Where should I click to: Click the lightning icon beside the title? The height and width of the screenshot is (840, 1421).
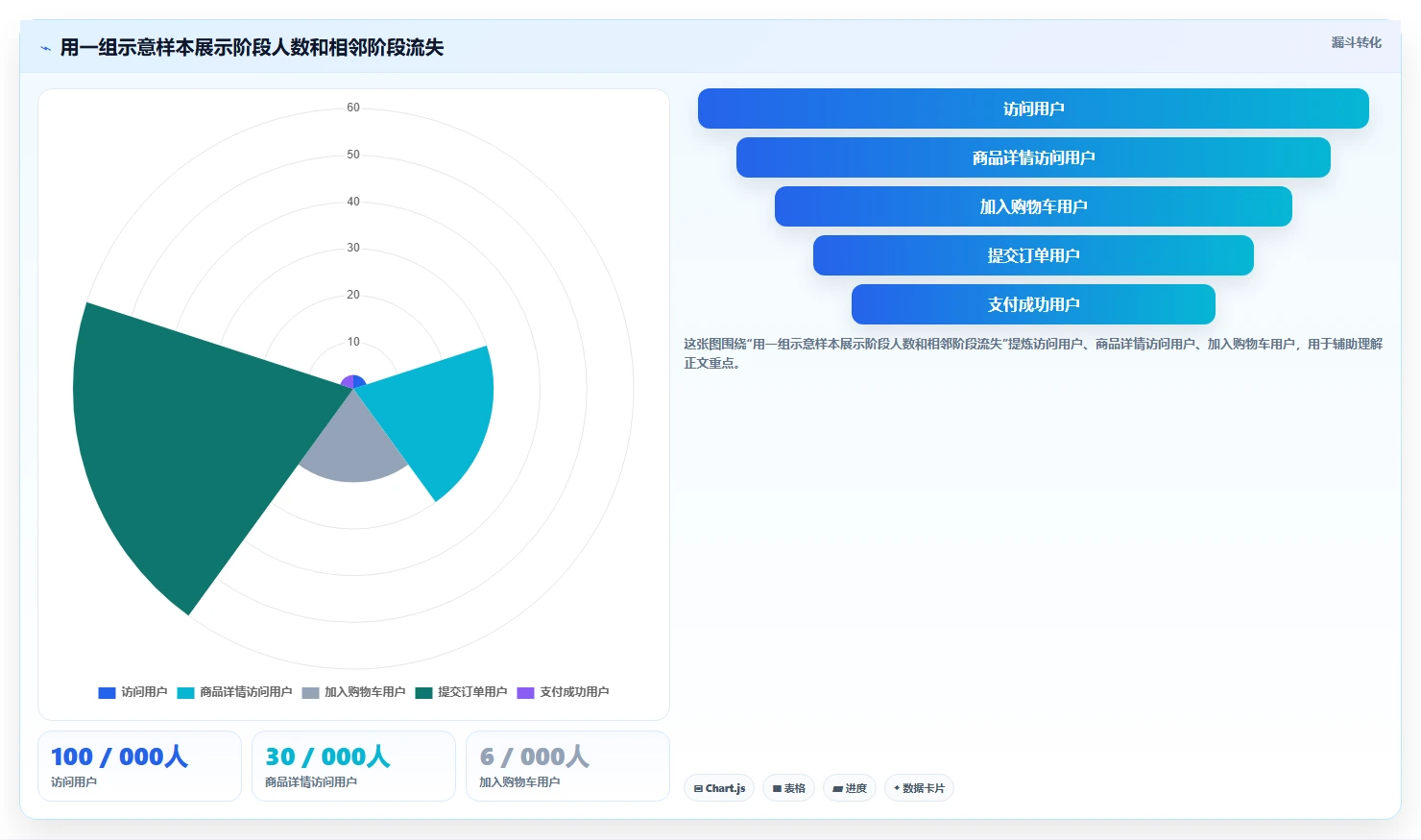[x=45, y=48]
